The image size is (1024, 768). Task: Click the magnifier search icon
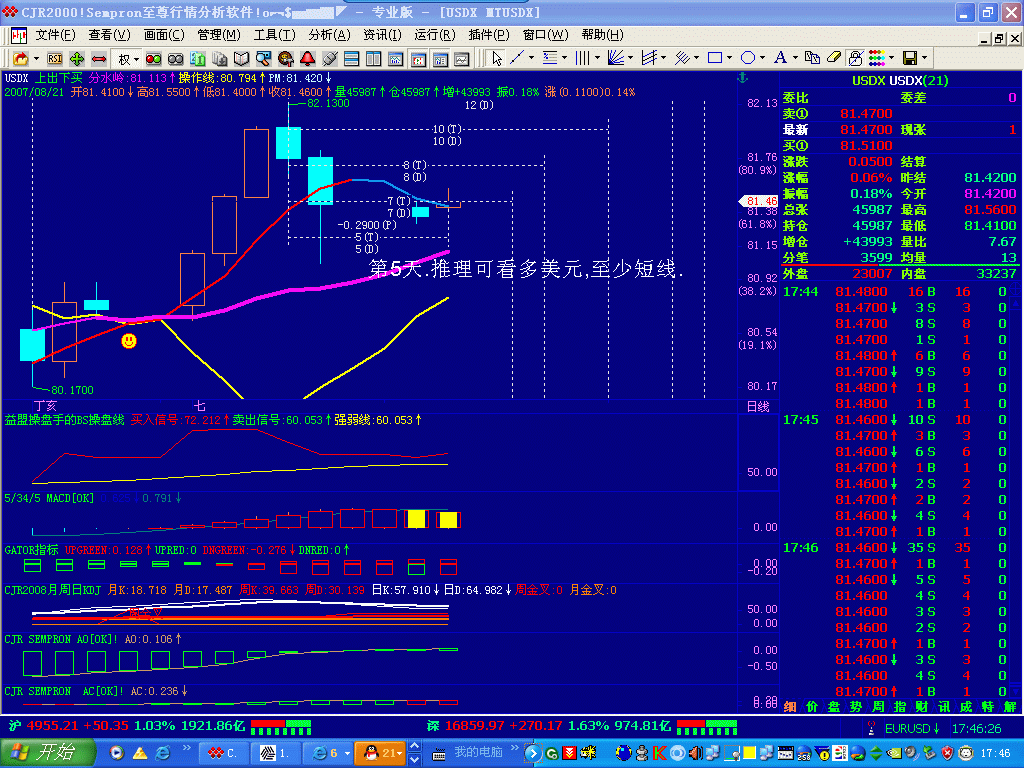(264, 59)
